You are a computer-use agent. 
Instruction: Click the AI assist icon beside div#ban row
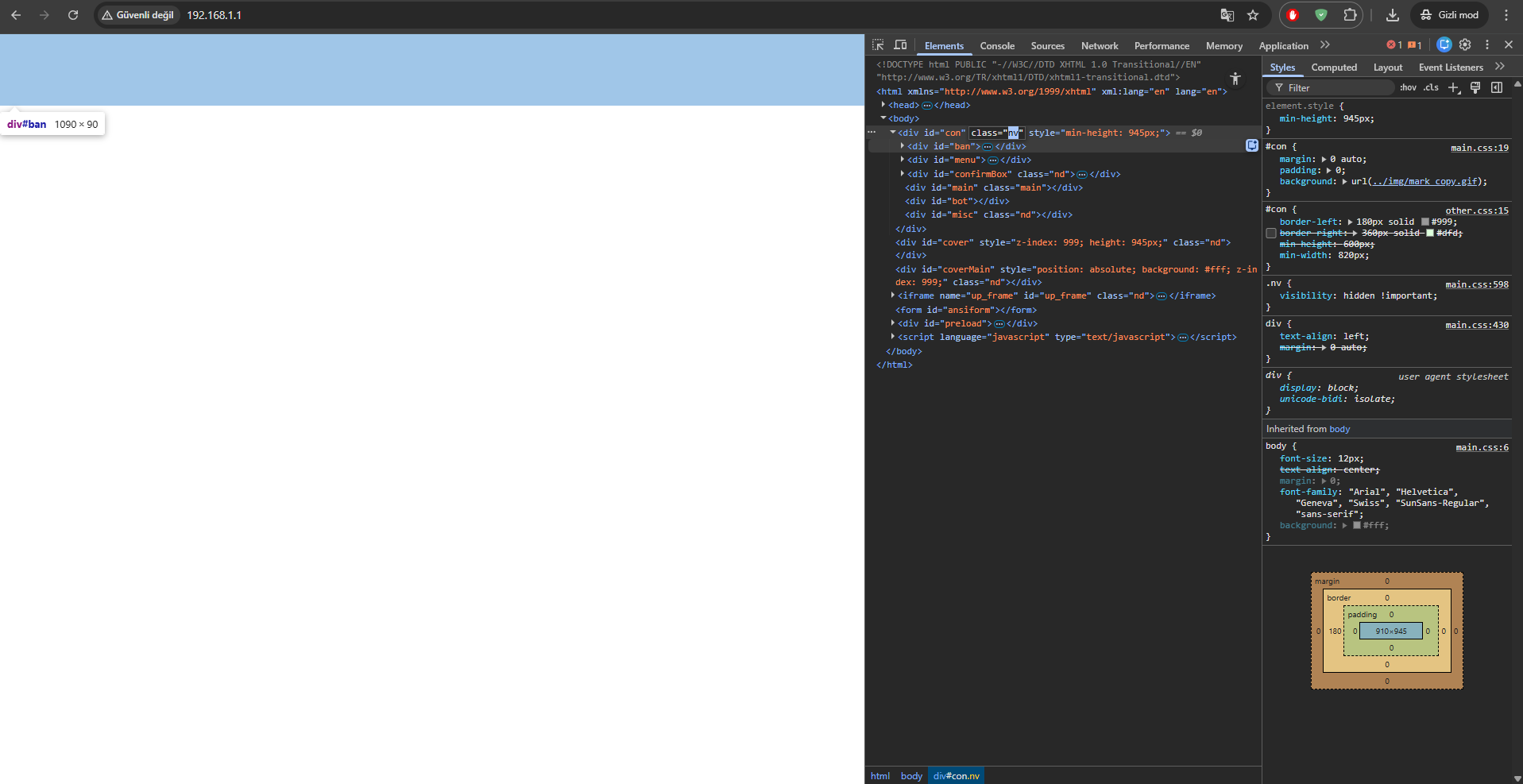tap(1252, 145)
